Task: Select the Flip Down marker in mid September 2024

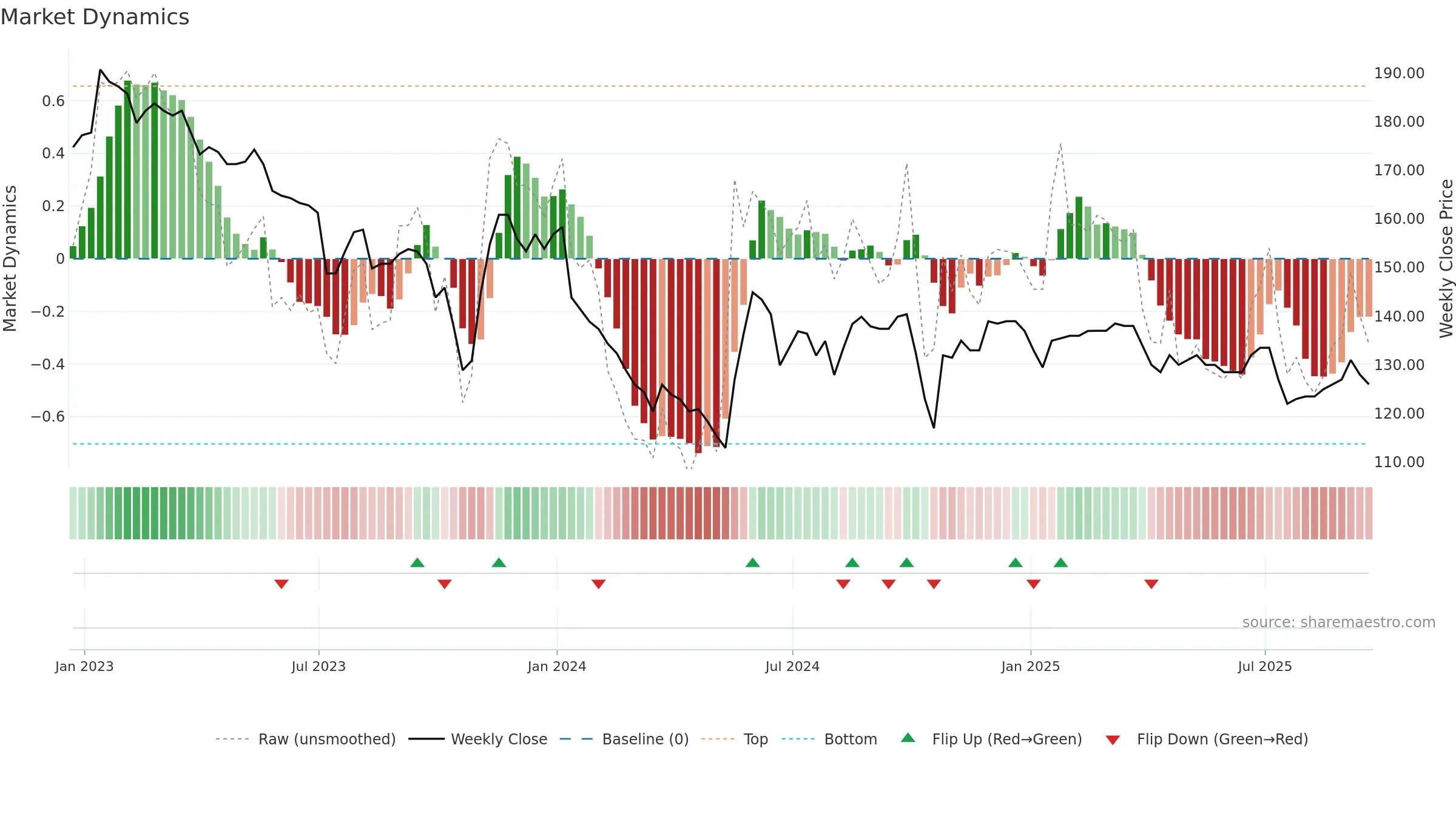Action: [889, 584]
